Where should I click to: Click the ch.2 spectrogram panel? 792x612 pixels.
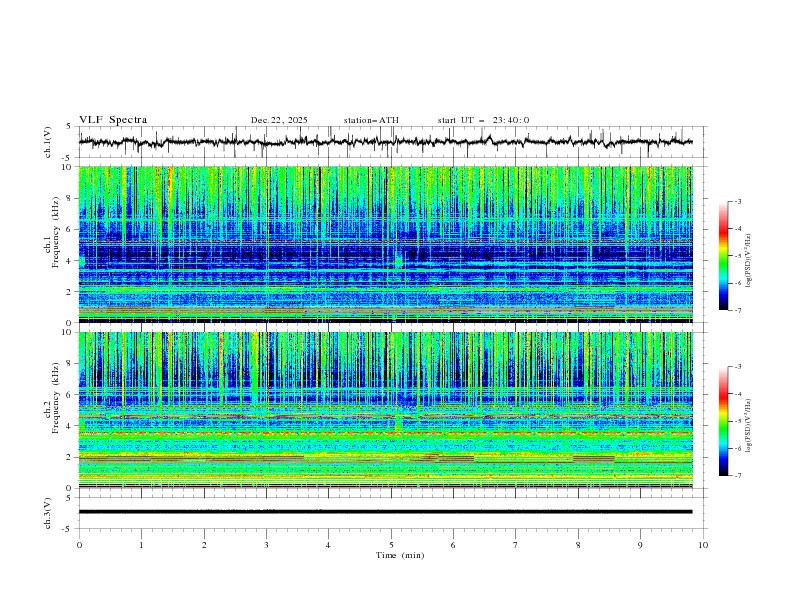[386, 410]
